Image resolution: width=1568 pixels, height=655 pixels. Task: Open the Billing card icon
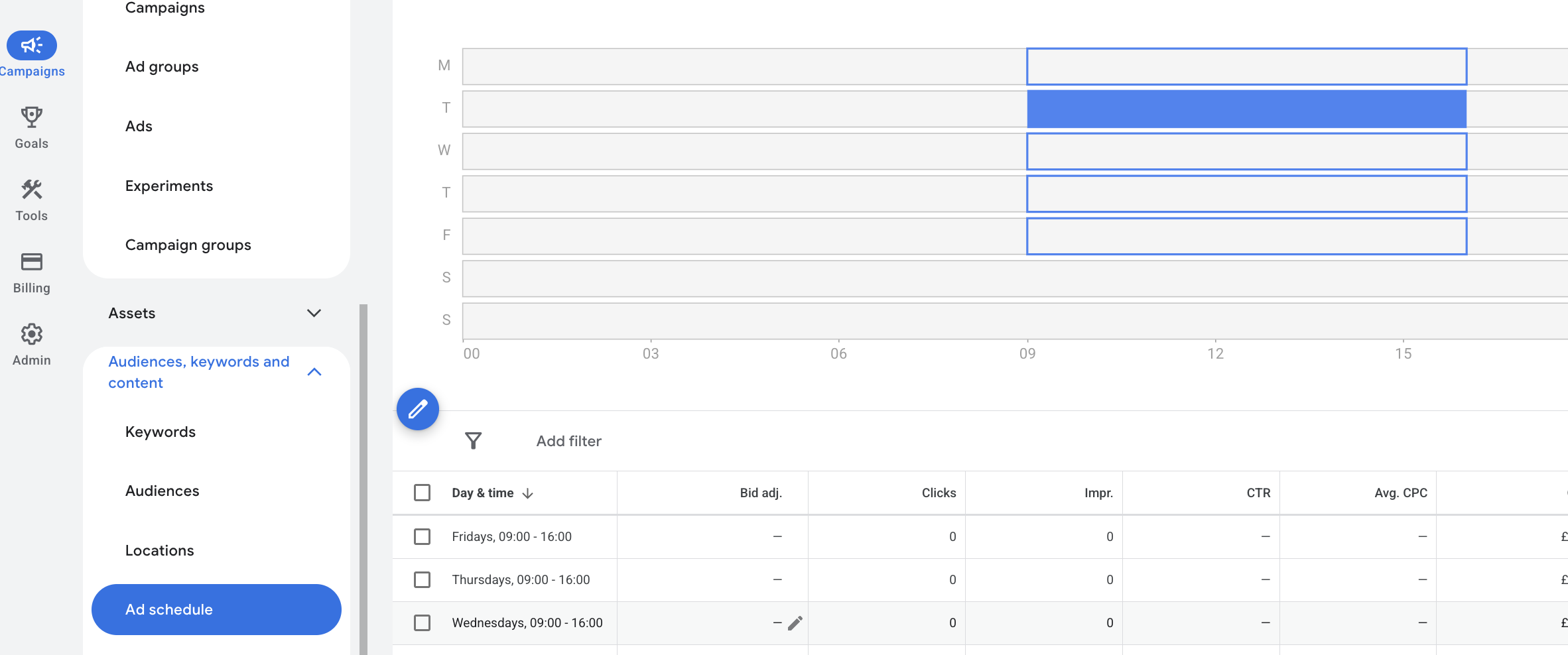coord(32,262)
